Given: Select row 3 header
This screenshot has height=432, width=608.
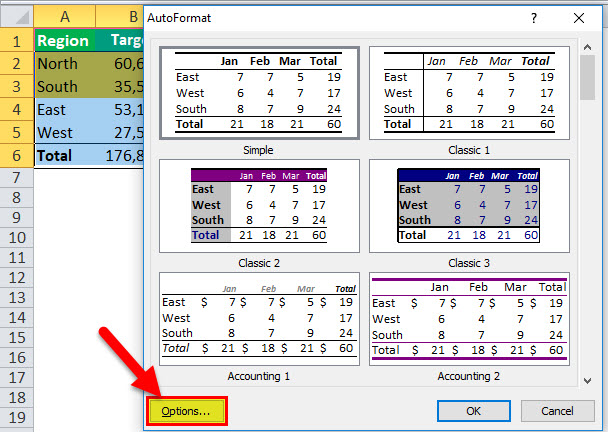Looking at the screenshot, I should click(x=16, y=86).
